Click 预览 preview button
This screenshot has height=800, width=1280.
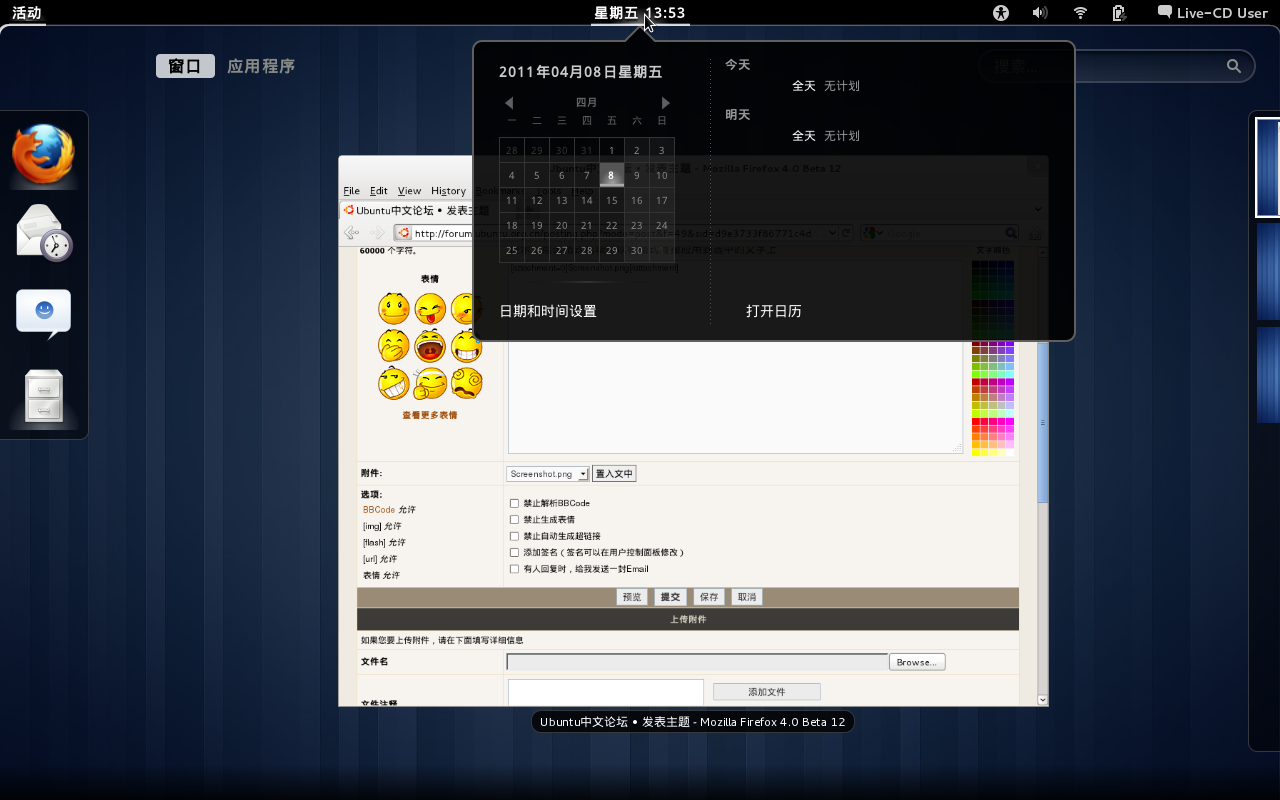point(632,597)
